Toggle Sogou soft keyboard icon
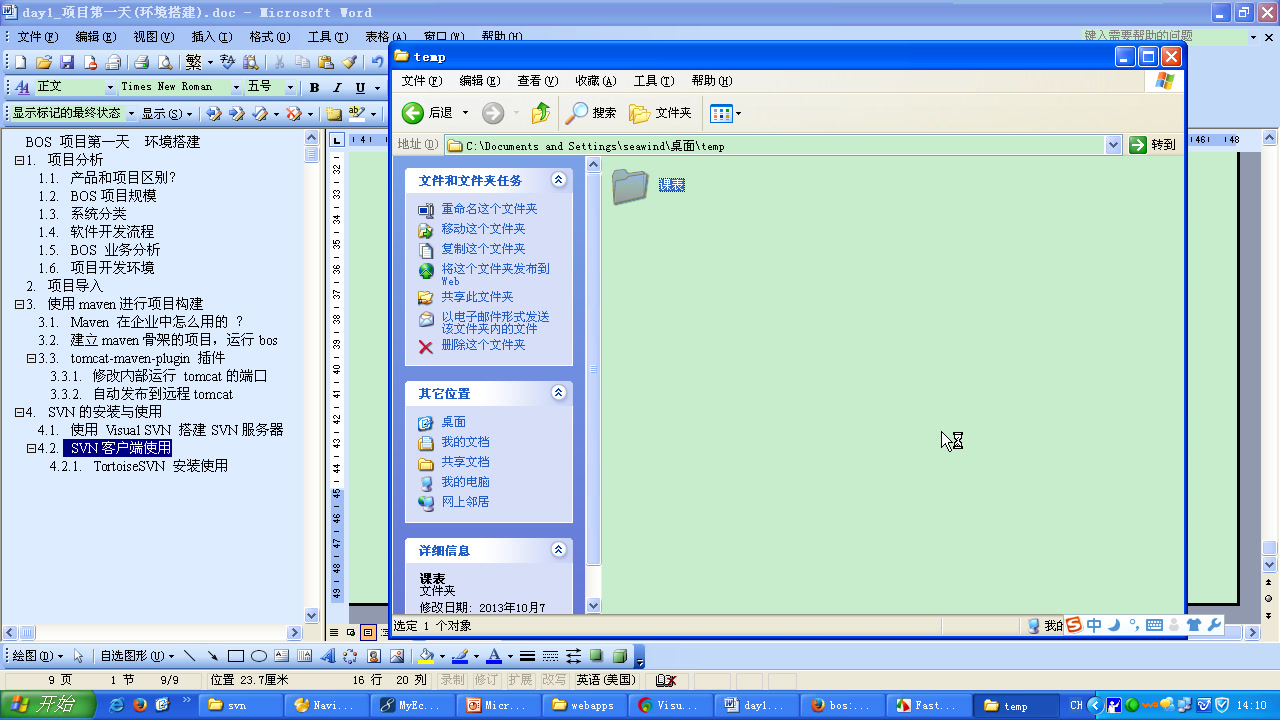This screenshot has height=720, width=1280. pyautogui.click(x=1154, y=625)
